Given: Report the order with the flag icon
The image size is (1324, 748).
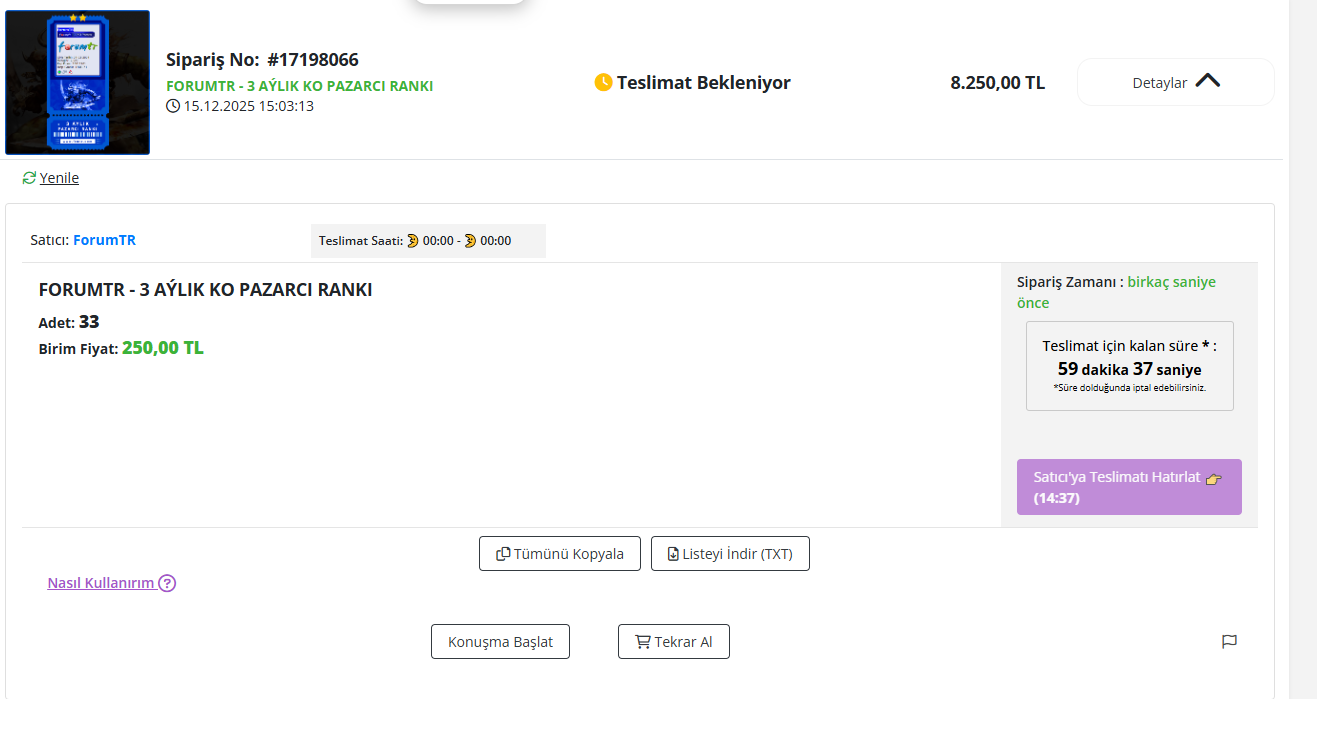Looking at the screenshot, I should click(1230, 641).
